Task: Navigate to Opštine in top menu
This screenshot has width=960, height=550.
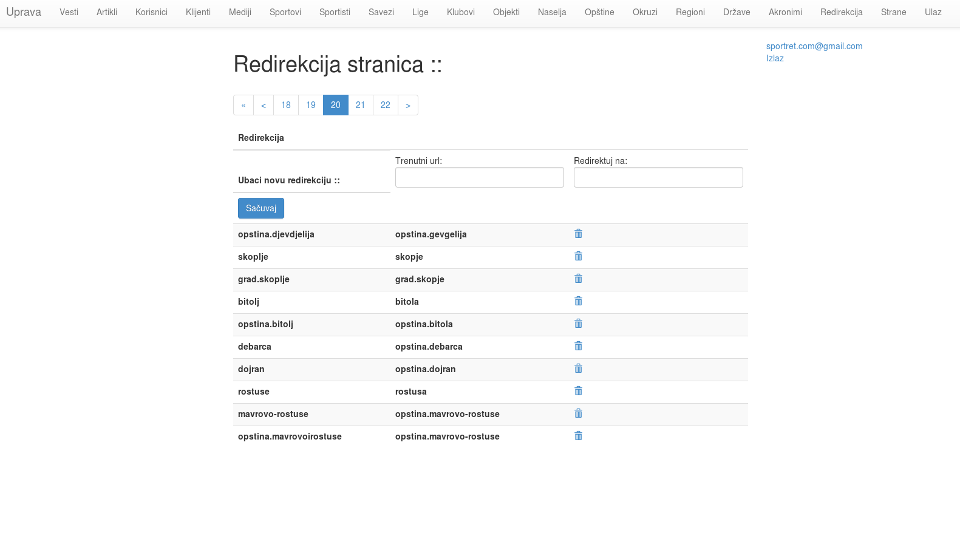Action: click(599, 12)
